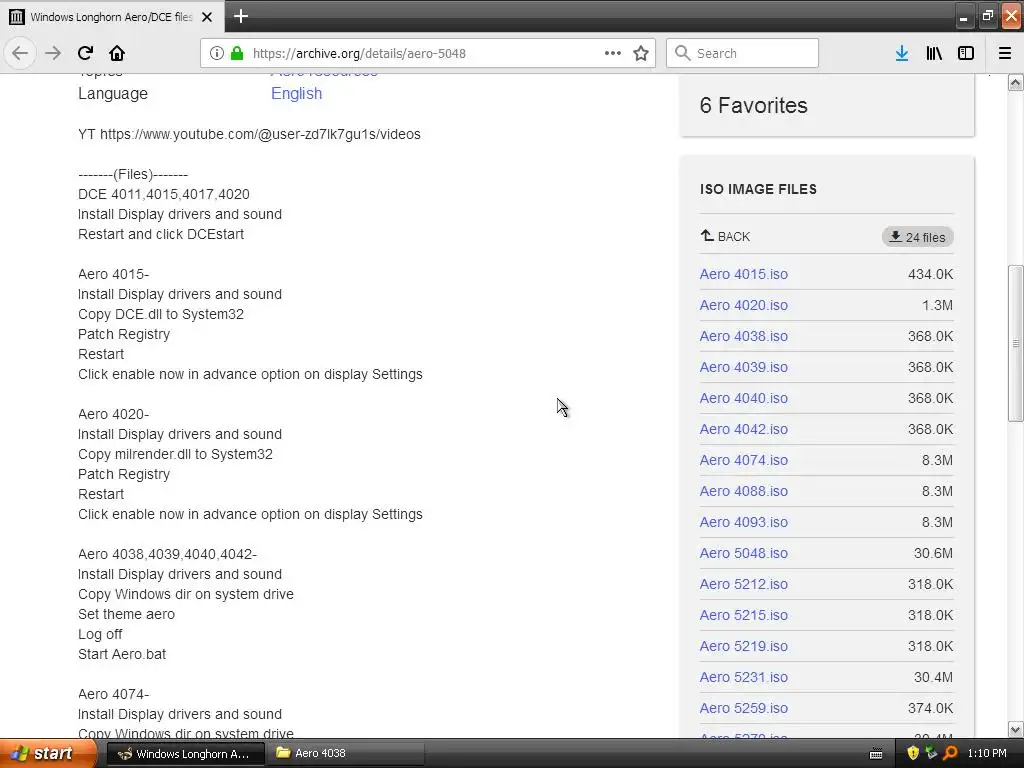Viewport: 1024px width, 768px height.
Task: Bookmark this page with the star icon
Action: [641, 54]
